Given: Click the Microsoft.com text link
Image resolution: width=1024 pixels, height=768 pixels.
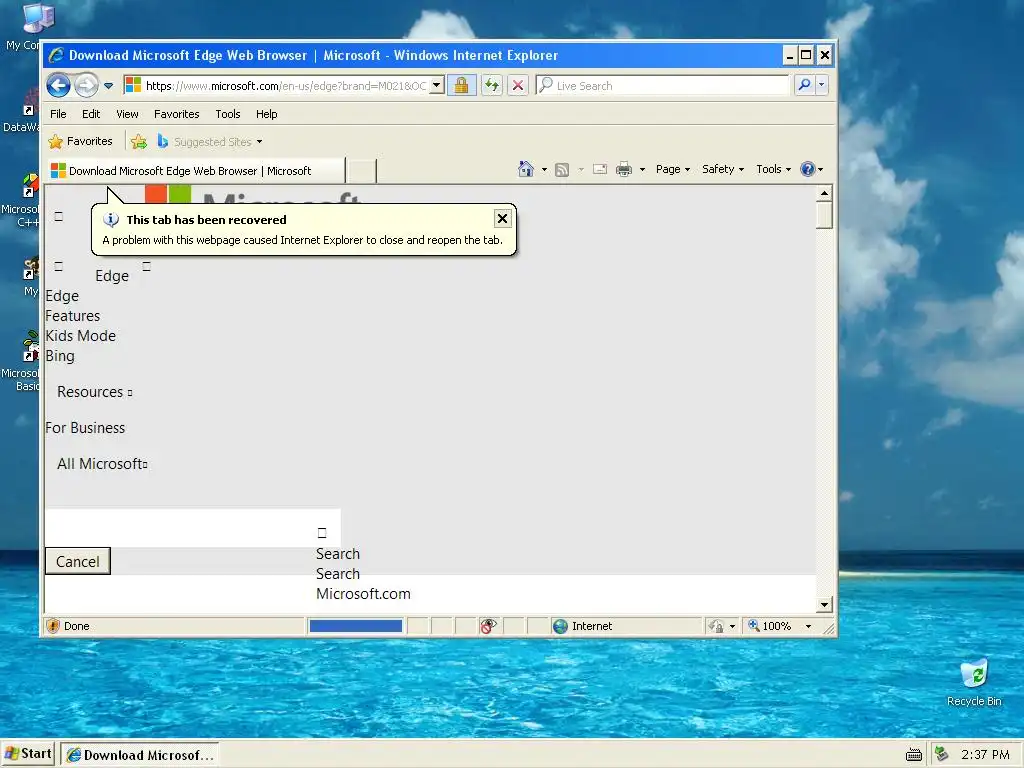Looking at the screenshot, I should coord(363,594).
